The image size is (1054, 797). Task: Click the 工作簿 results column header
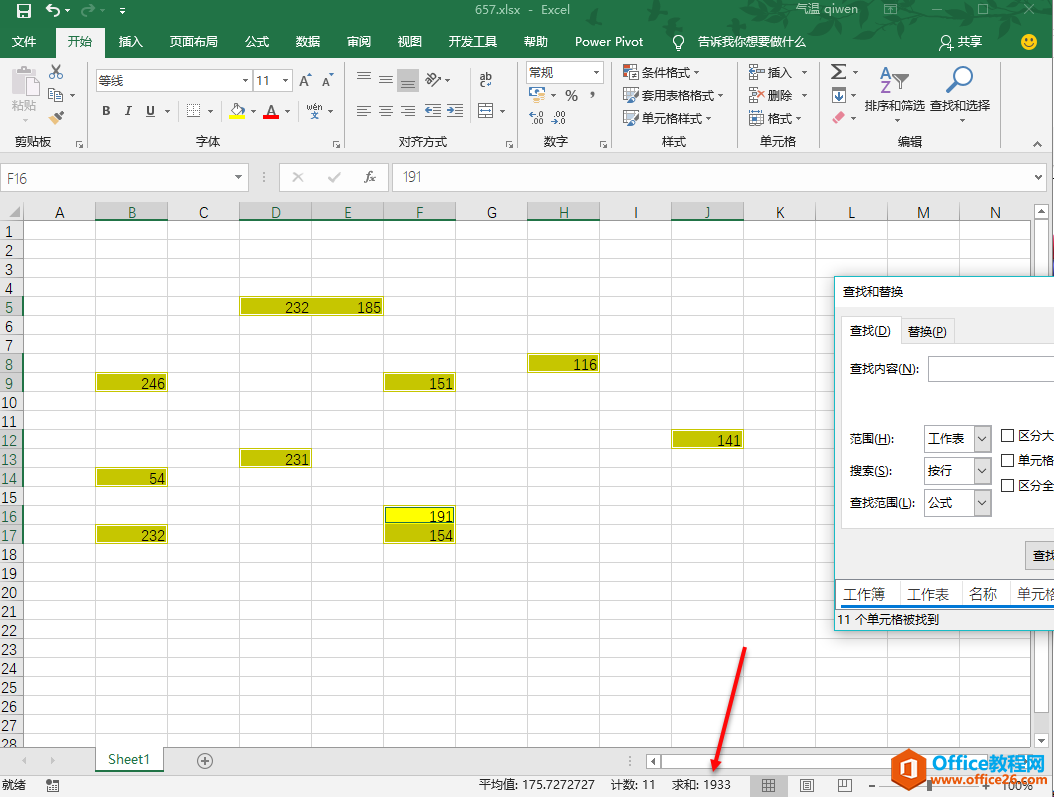(864, 594)
